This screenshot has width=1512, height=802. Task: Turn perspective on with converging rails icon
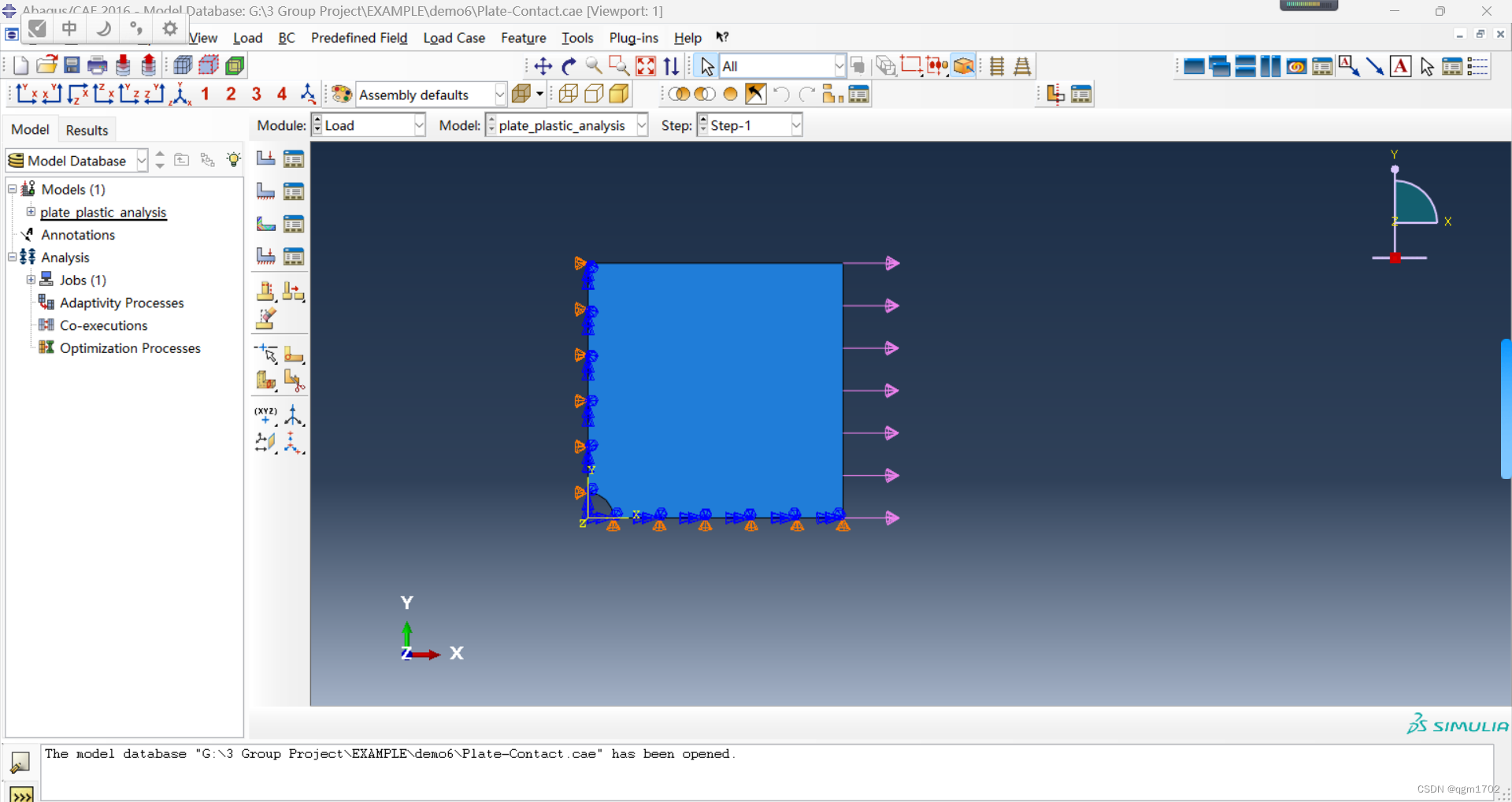pos(1022,66)
